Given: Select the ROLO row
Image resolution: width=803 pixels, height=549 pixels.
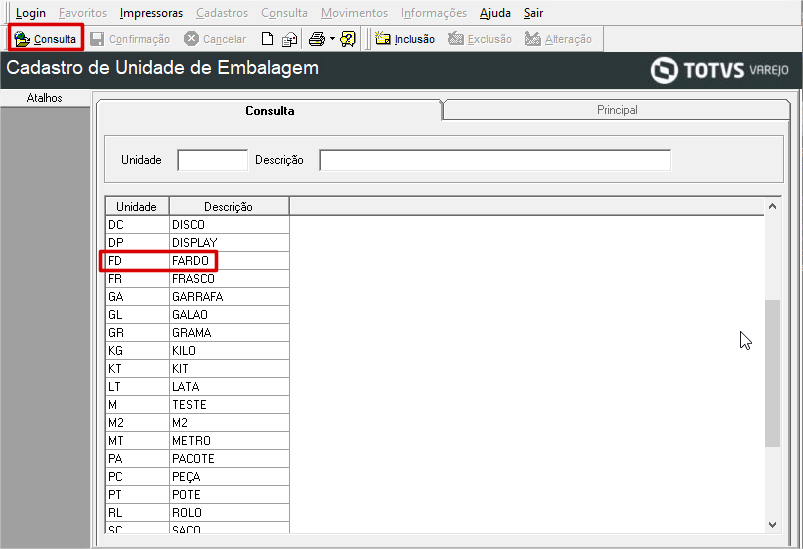Looking at the screenshot, I should [x=197, y=513].
